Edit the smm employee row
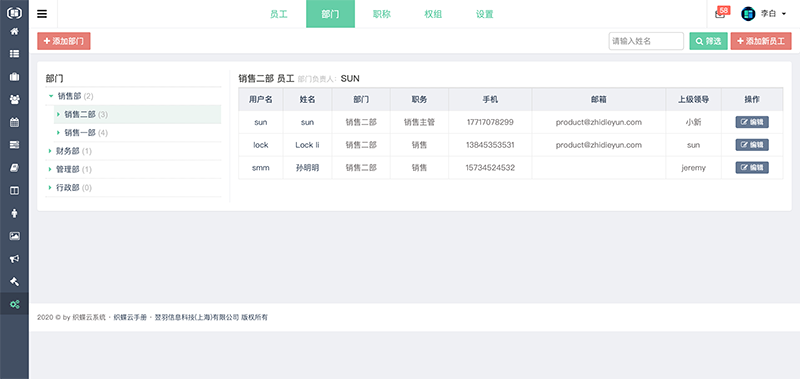Image resolution: width=800 pixels, height=379 pixels. (x=752, y=167)
